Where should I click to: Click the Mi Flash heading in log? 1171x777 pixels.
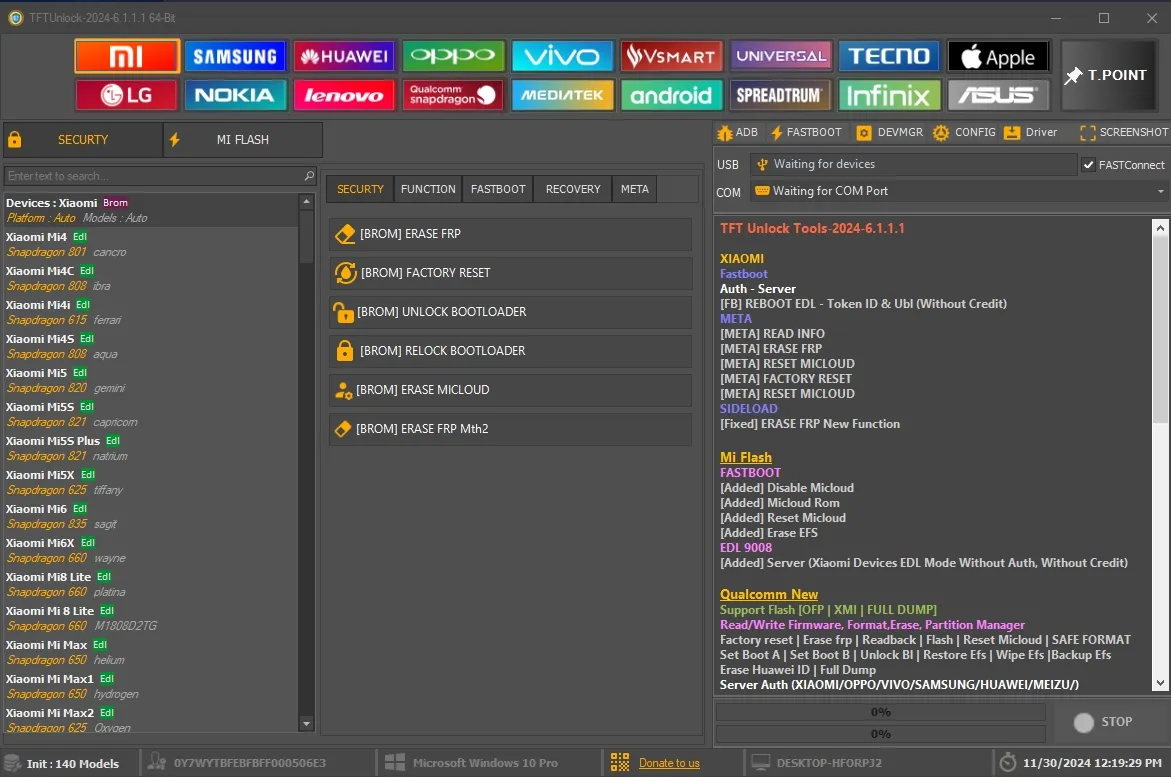coord(745,457)
